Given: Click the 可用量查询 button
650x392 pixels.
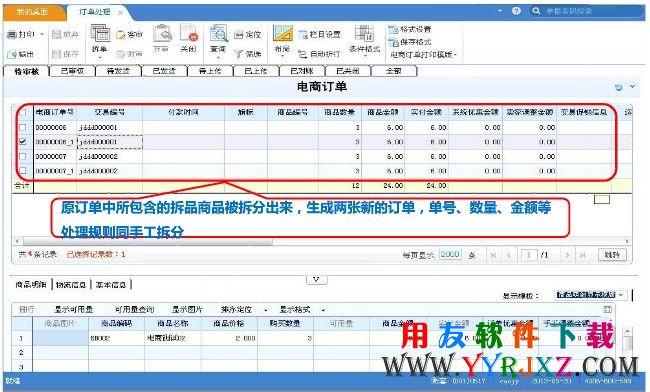Looking at the screenshot, I should [134, 310].
